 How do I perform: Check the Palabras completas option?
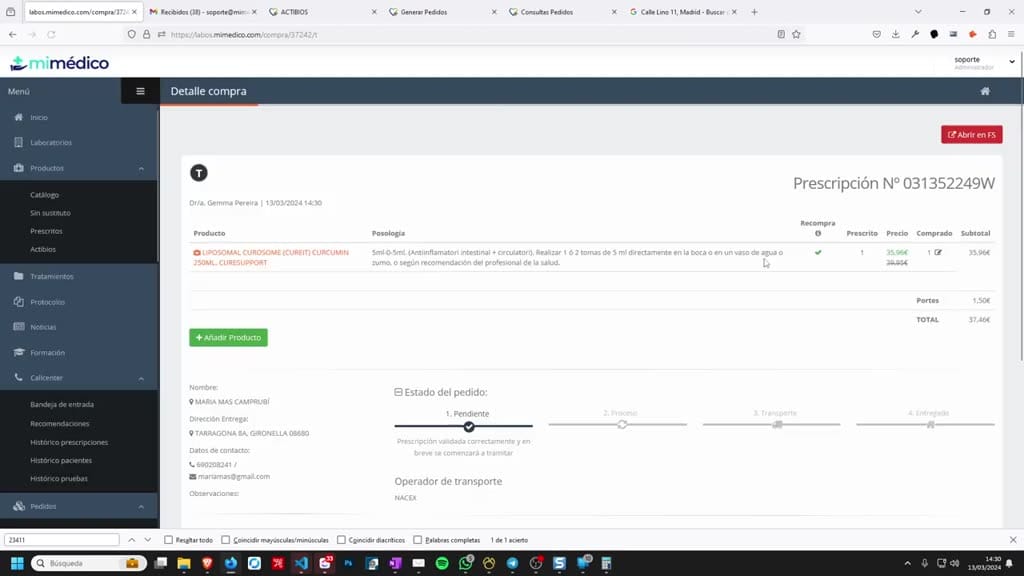(417, 540)
